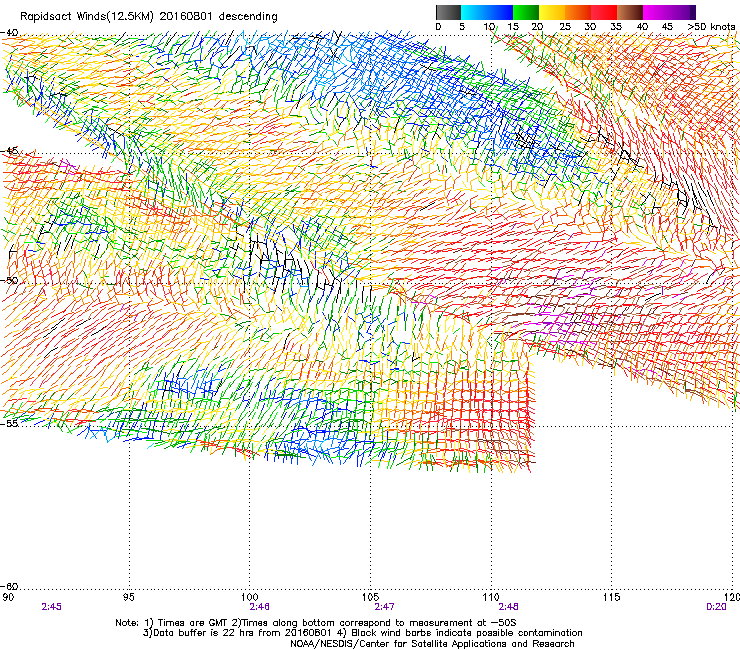740x650 pixels.
Task: Select the blue 10-15 knots legend swatch
Action: [500, 12]
